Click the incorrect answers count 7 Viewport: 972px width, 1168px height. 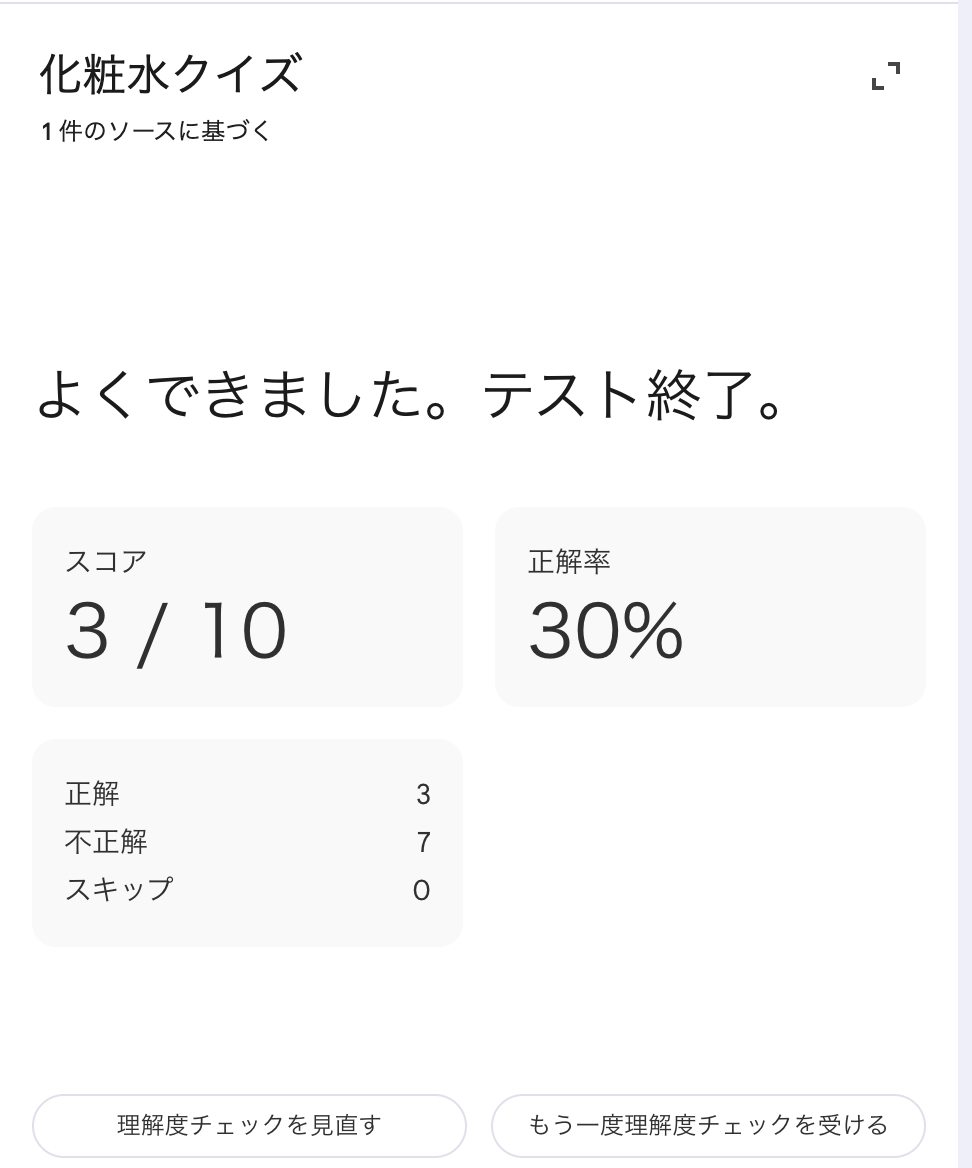pyautogui.click(x=423, y=842)
